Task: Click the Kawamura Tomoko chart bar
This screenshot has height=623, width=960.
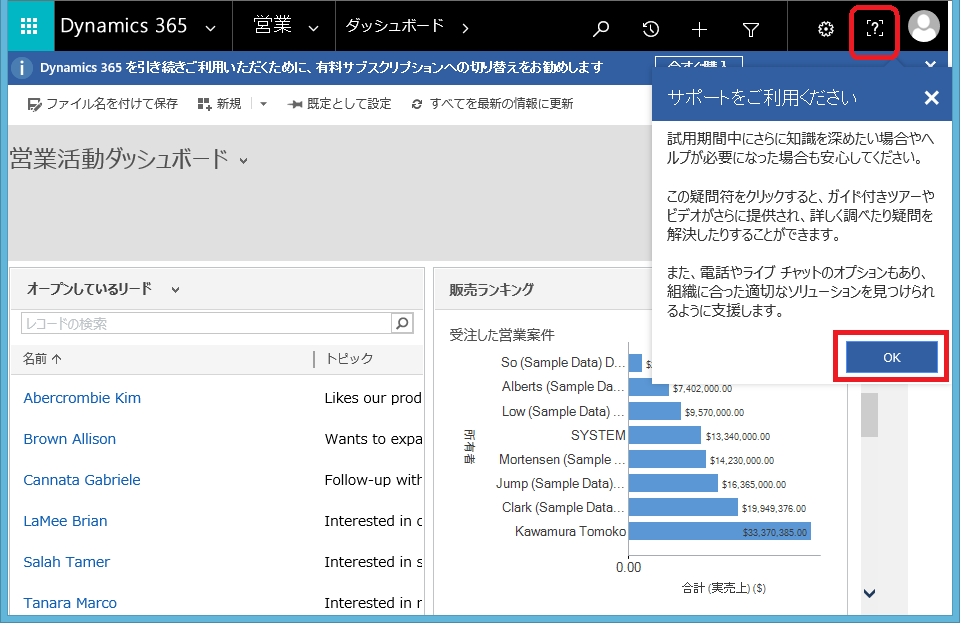Action: [719, 531]
